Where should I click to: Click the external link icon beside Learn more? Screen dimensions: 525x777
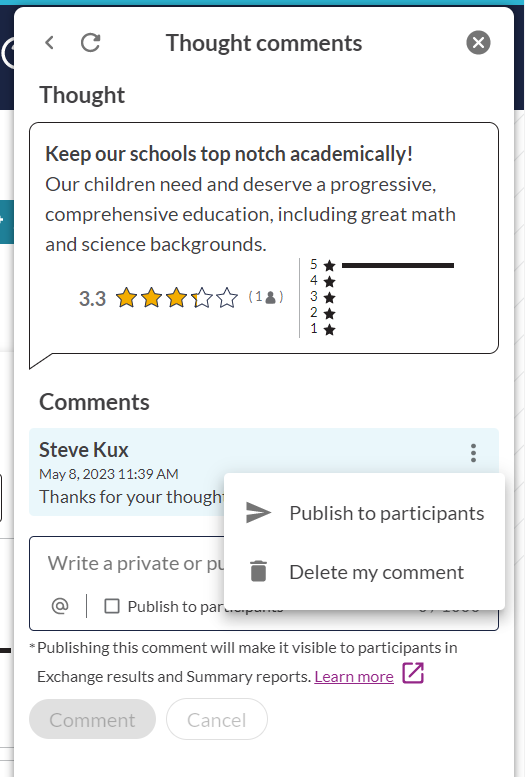tap(412, 673)
